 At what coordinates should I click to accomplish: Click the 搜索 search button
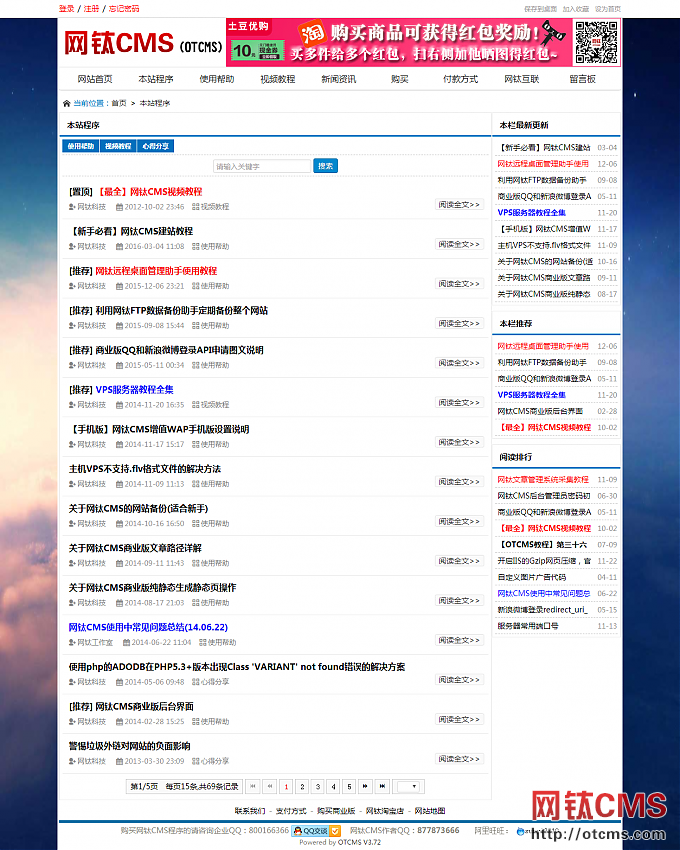tap(326, 166)
